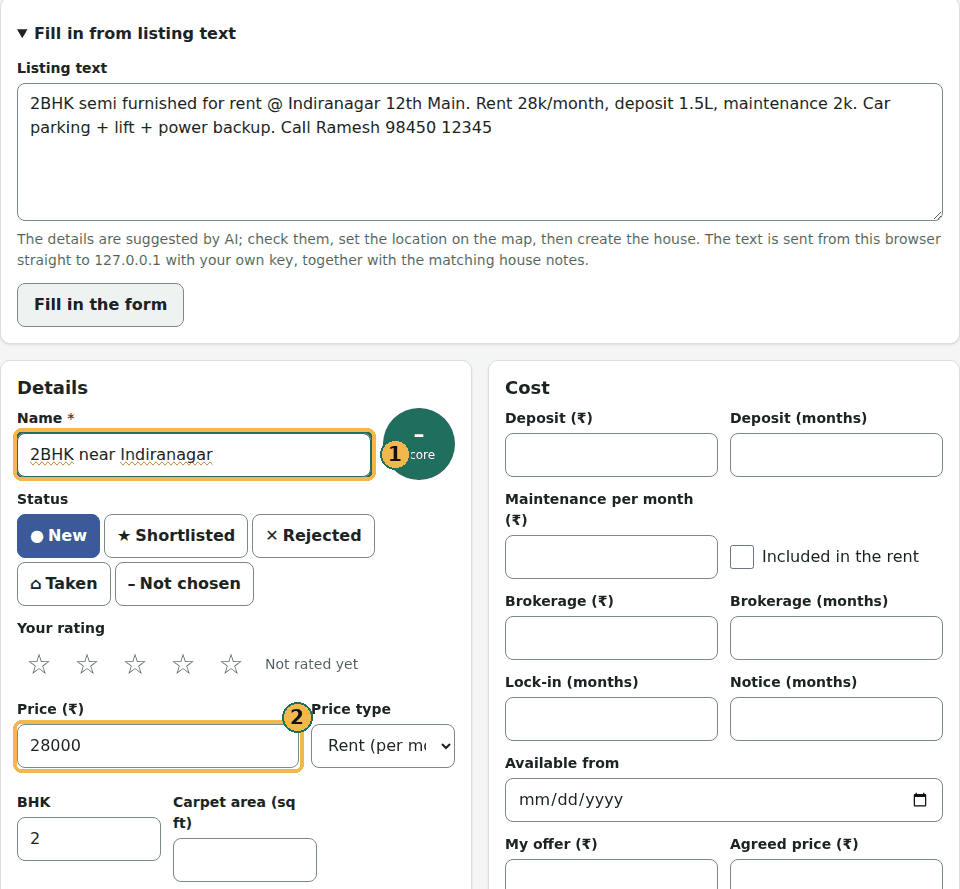
Task: Open the Price type dropdown
Action: tap(383, 746)
